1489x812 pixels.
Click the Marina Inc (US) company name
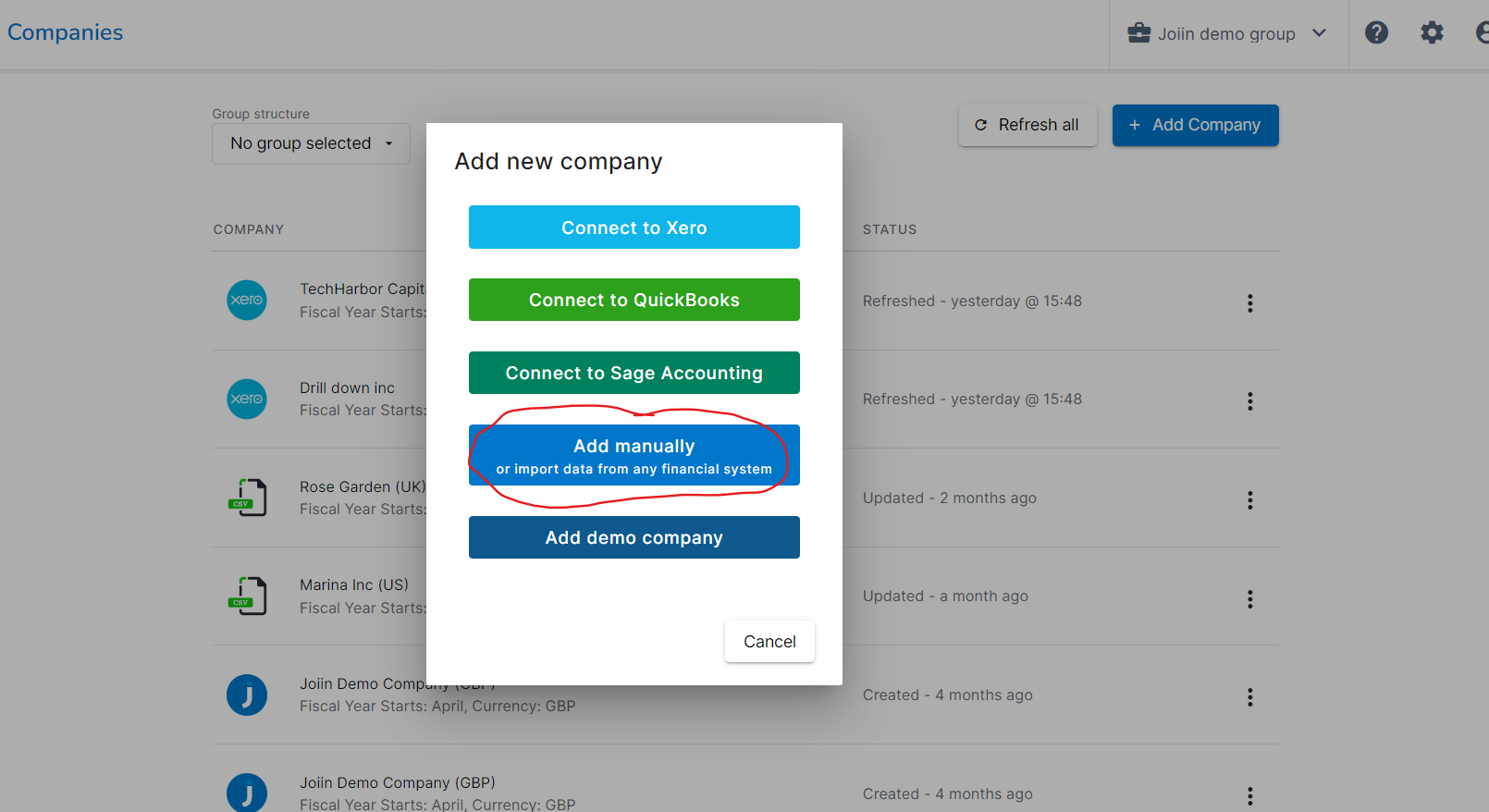(354, 584)
